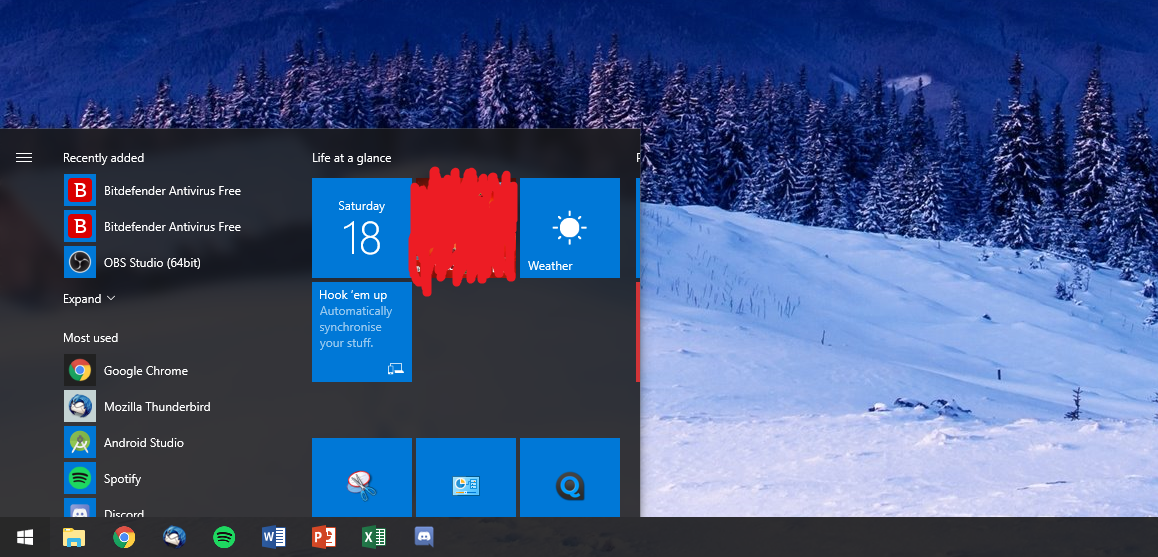
Task: Launch OBS Studio (64bit) from Recently added
Action: click(152, 263)
